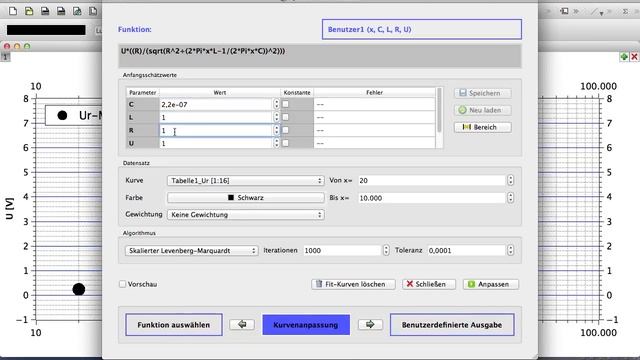
Task: Open the line tool dropdown arrow in the toolbar
Action: tap(601, 13)
